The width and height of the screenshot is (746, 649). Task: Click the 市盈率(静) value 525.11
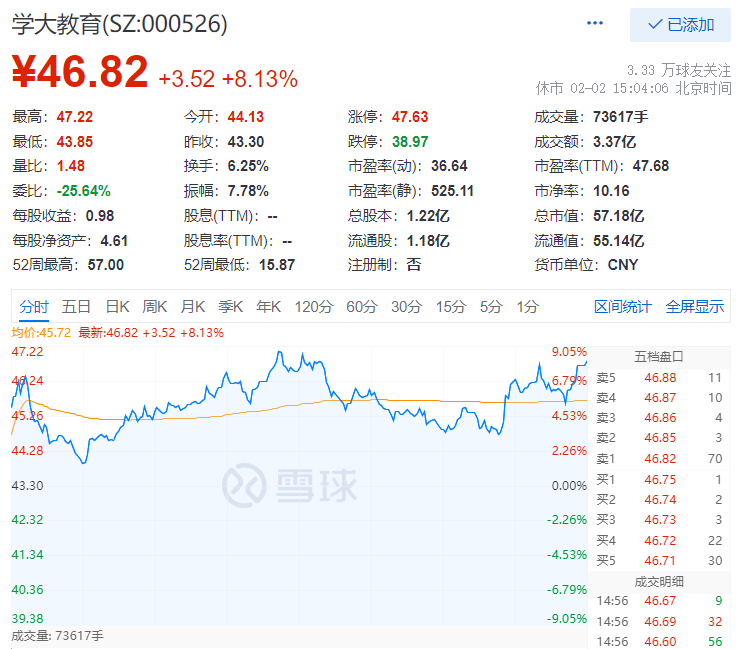point(452,191)
